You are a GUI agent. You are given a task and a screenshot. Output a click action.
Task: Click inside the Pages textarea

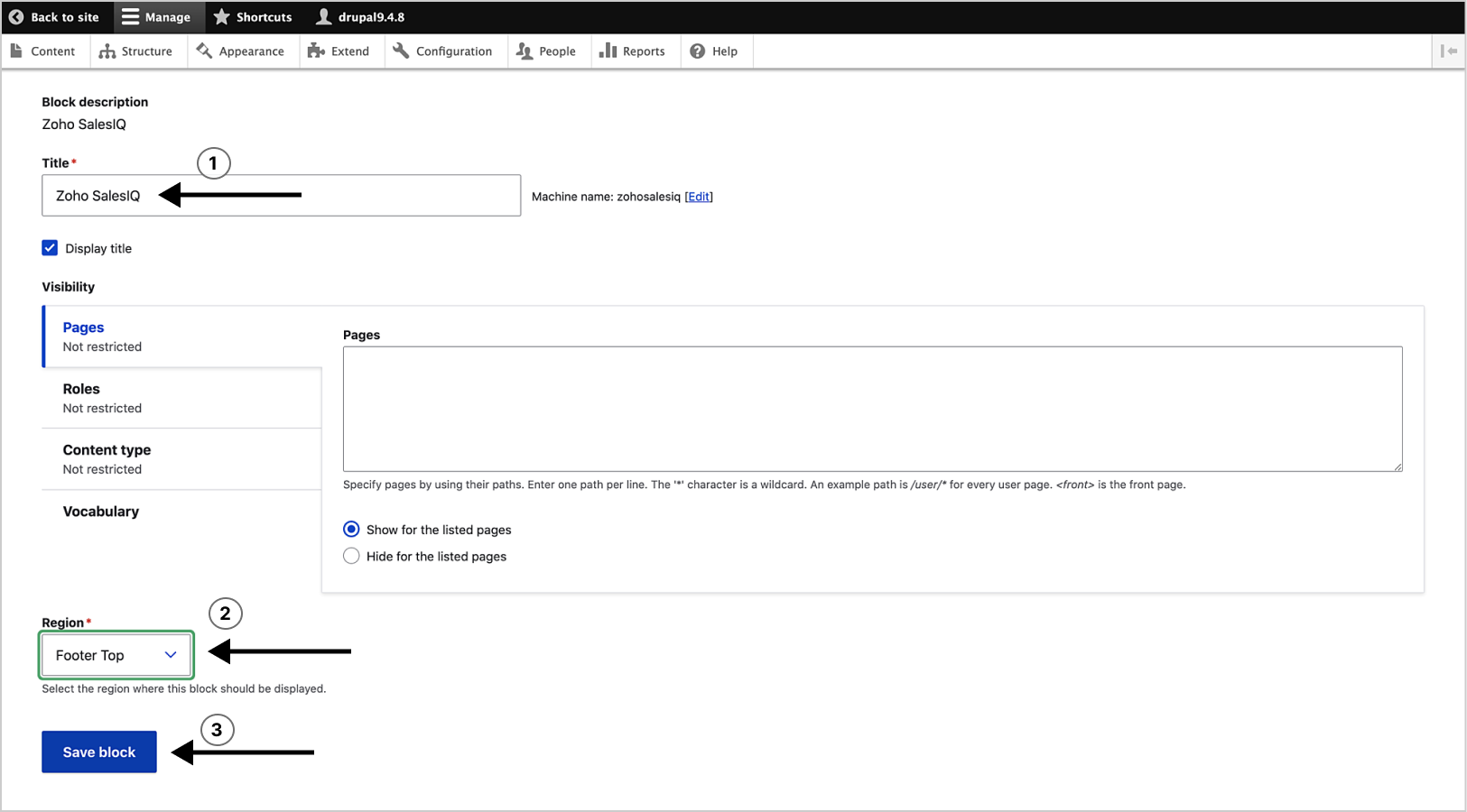tap(872, 409)
